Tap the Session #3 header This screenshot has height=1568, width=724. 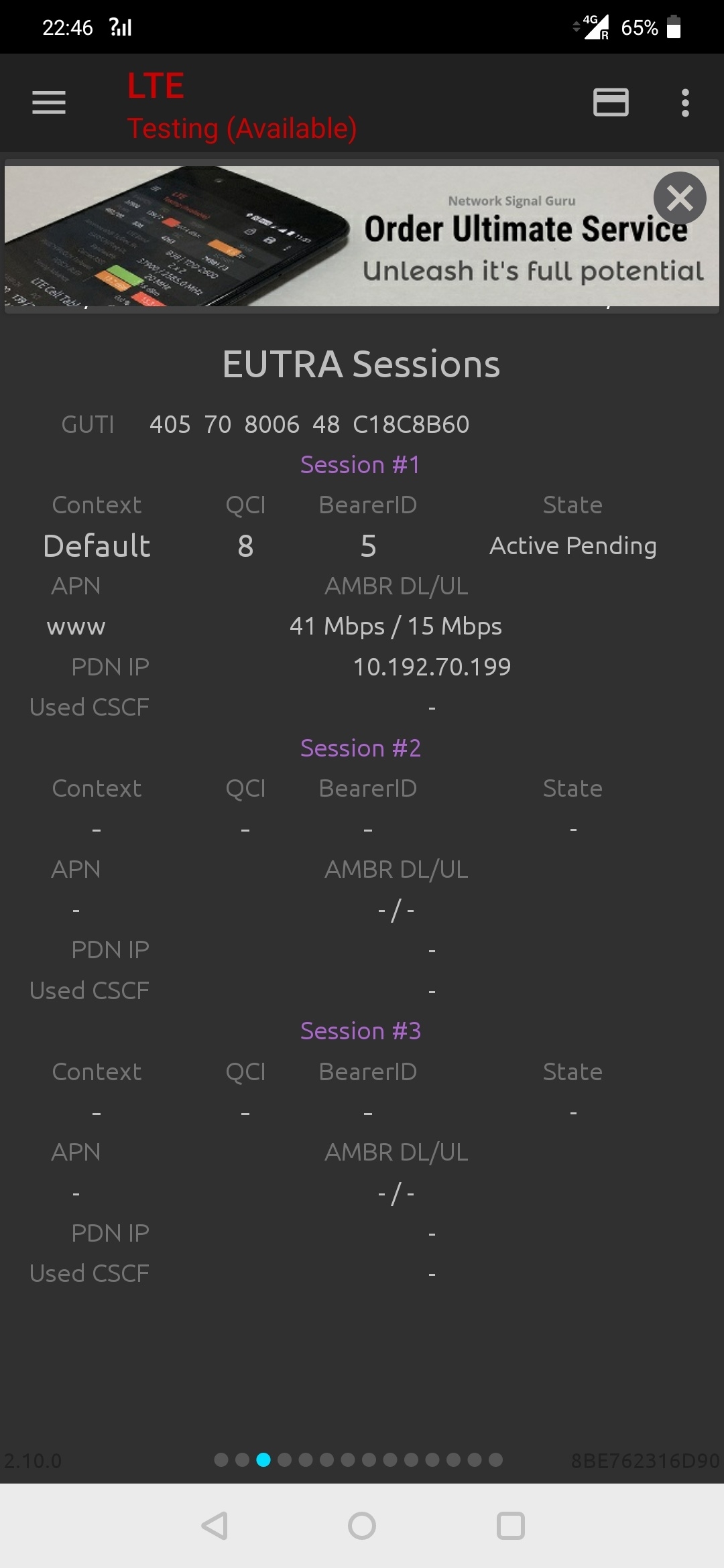click(360, 1031)
